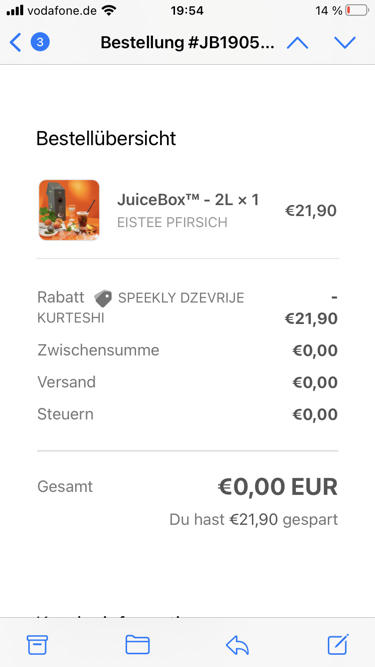Show previous message with the up arrow
Screen dimensions: 375x667
pos(298,43)
